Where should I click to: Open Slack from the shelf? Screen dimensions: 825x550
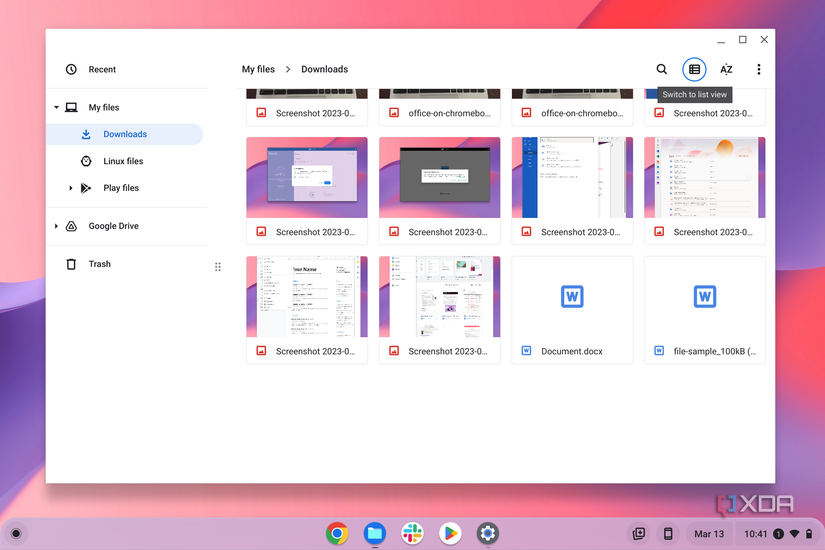[x=412, y=533]
